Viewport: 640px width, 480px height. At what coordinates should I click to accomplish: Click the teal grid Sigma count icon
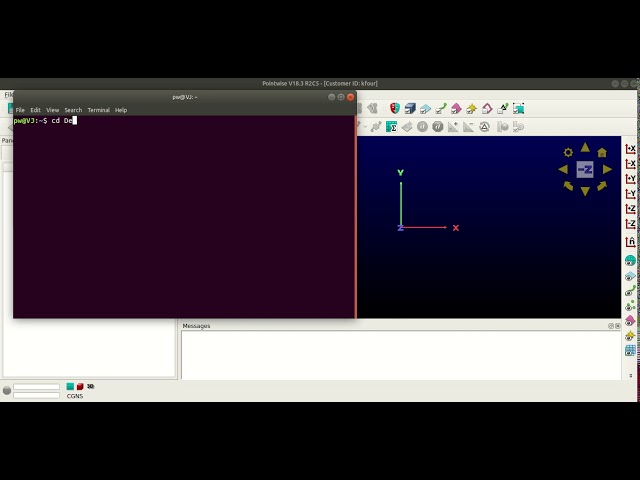click(391, 127)
